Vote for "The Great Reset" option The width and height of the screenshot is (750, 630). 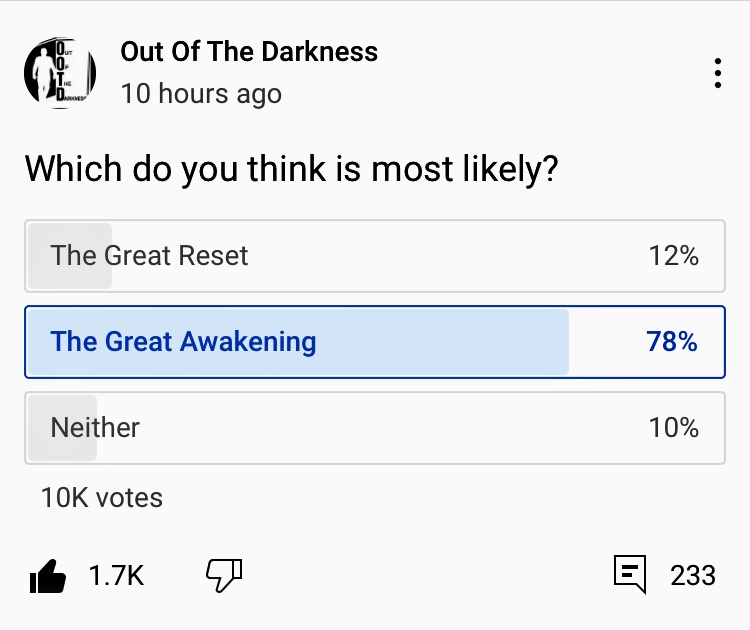coord(149,256)
